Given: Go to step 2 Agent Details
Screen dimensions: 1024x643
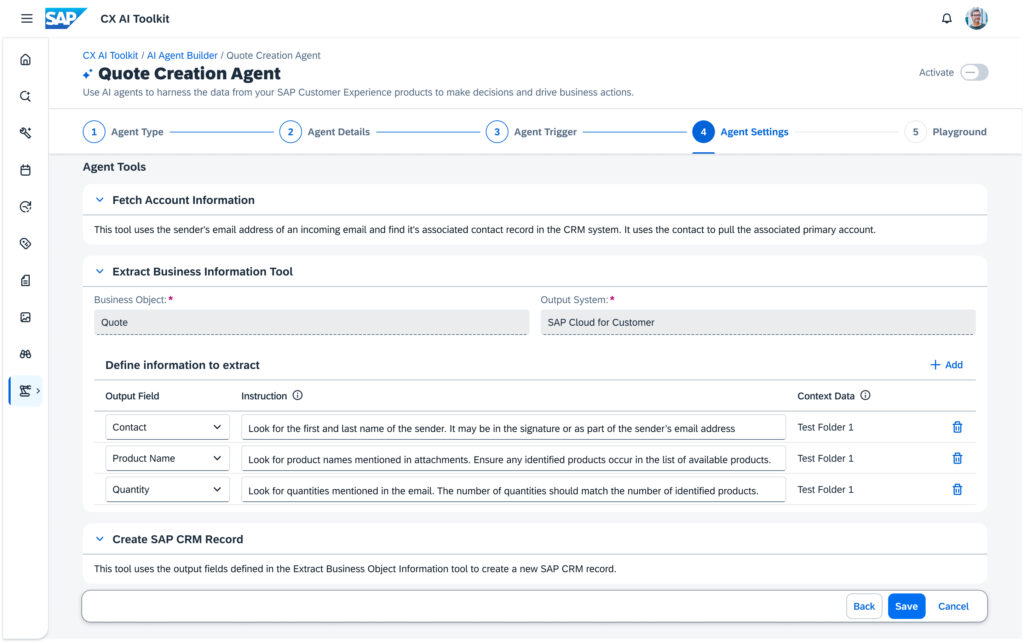Looking at the screenshot, I should pyautogui.click(x=325, y=132).
